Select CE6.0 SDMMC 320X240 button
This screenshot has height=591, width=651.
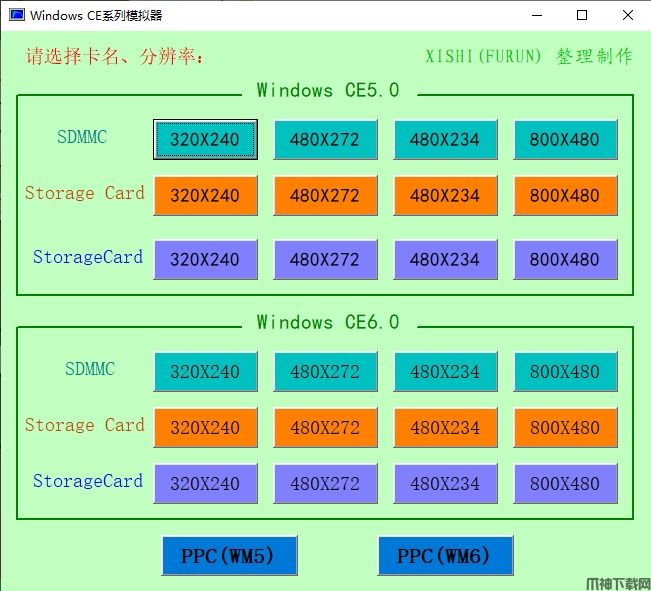(x=205, y=372)
